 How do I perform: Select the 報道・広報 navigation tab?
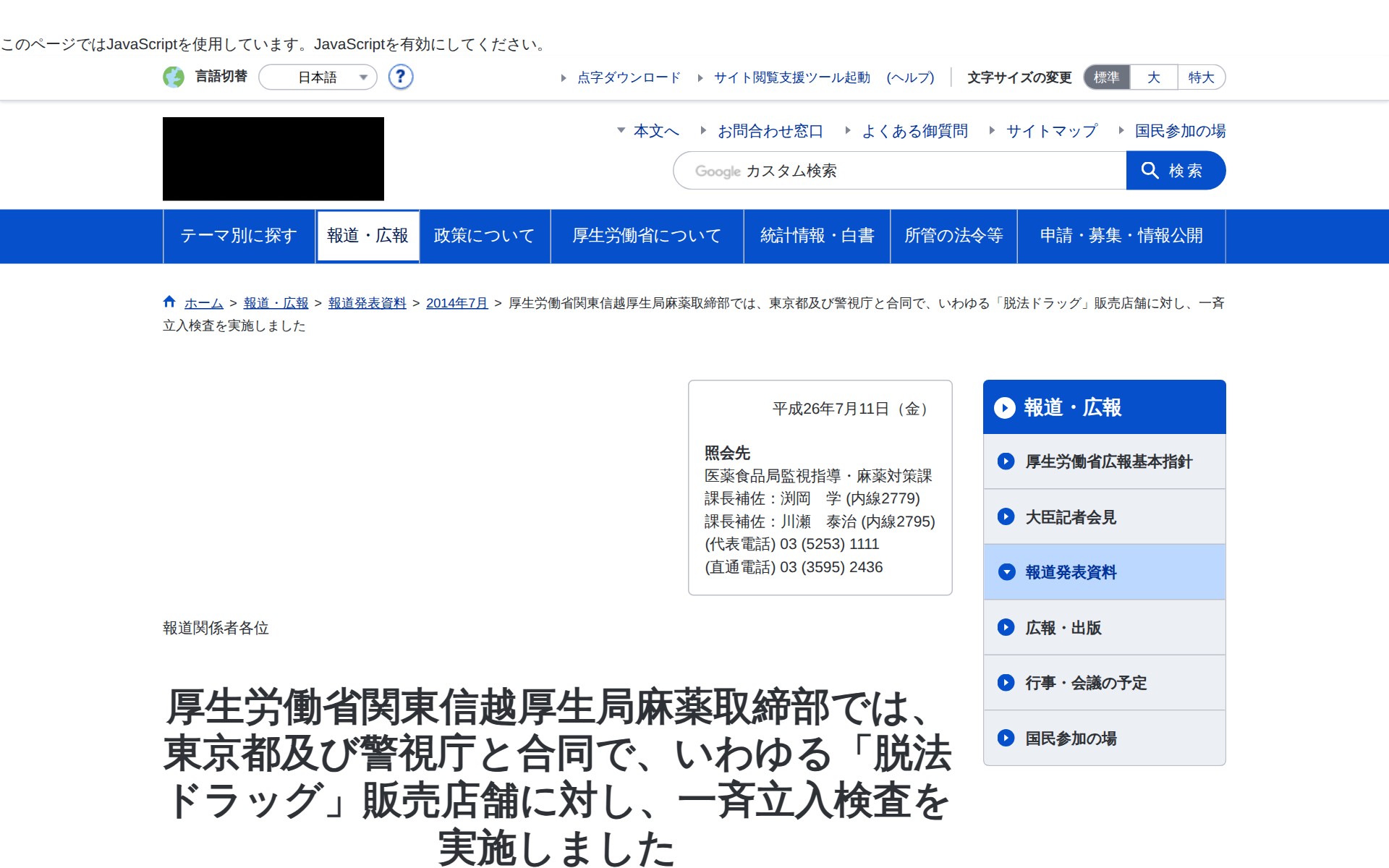(x=368, y=236)
